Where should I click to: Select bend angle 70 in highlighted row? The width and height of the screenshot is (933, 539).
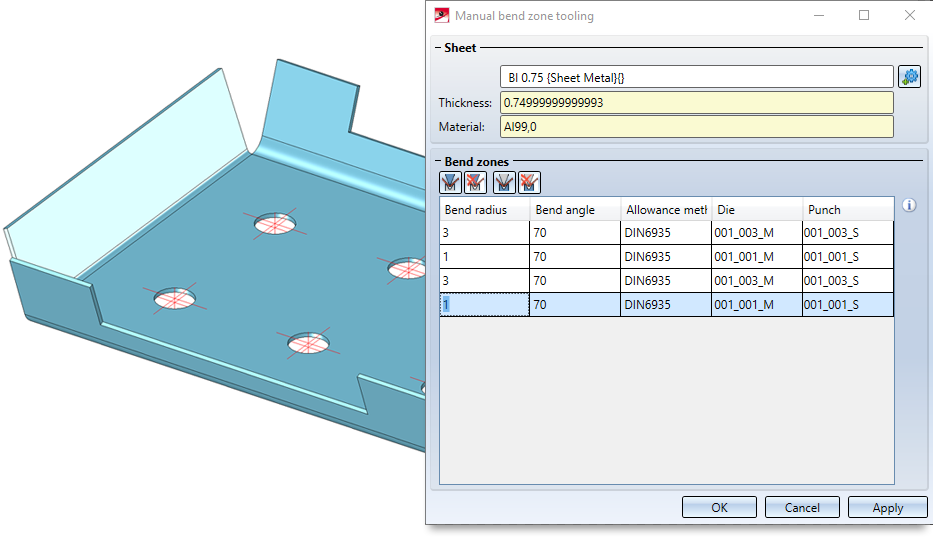575,305
